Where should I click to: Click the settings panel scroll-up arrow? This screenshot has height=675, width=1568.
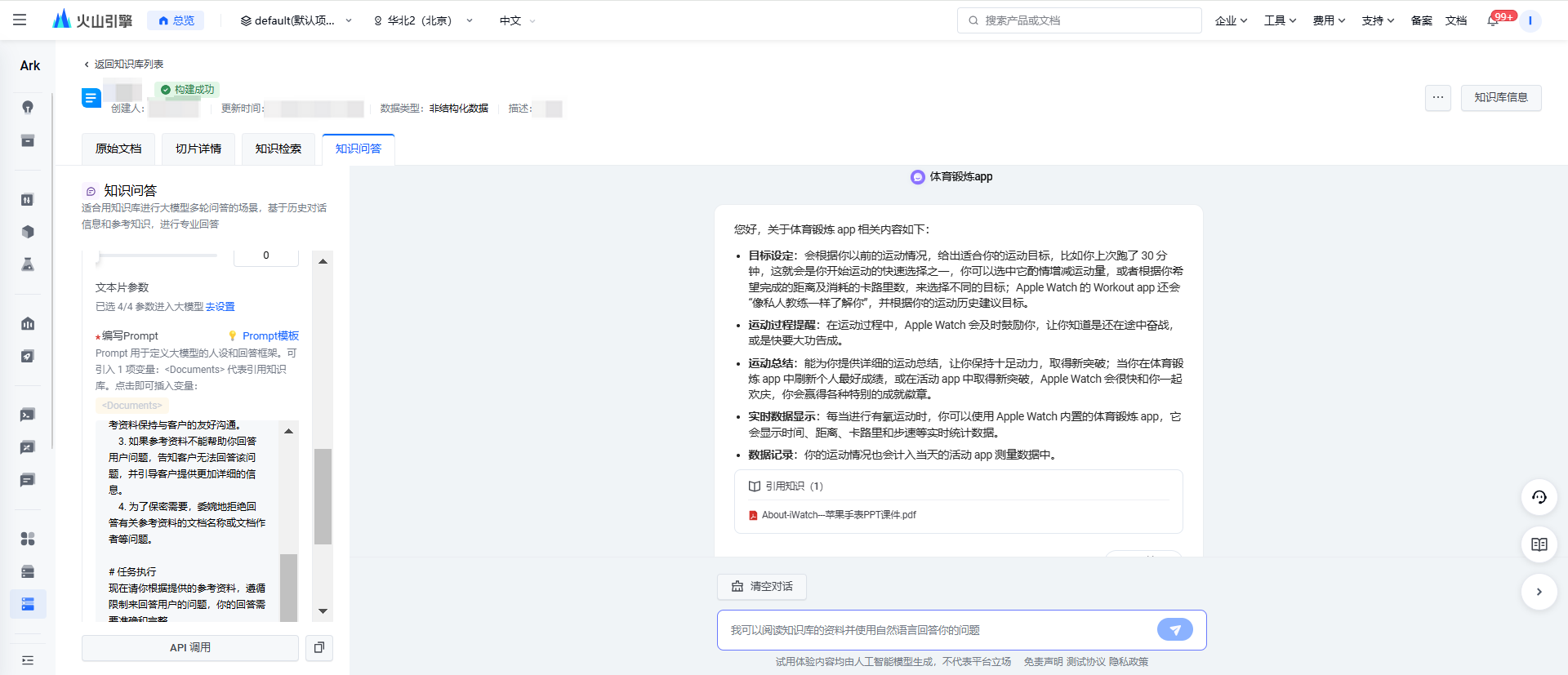[323, 261]
